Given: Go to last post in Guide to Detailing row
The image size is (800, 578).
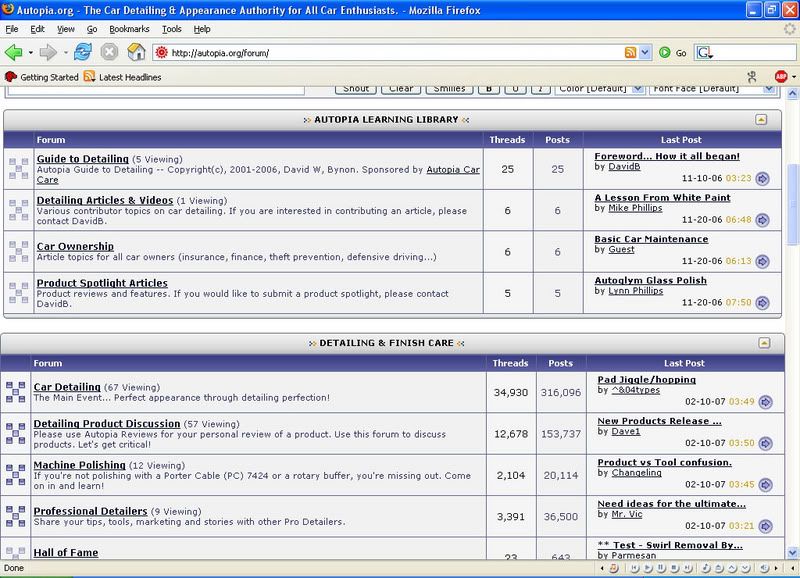Looking at the screenshot, I should pyautogui.click(x=762, y=179).
